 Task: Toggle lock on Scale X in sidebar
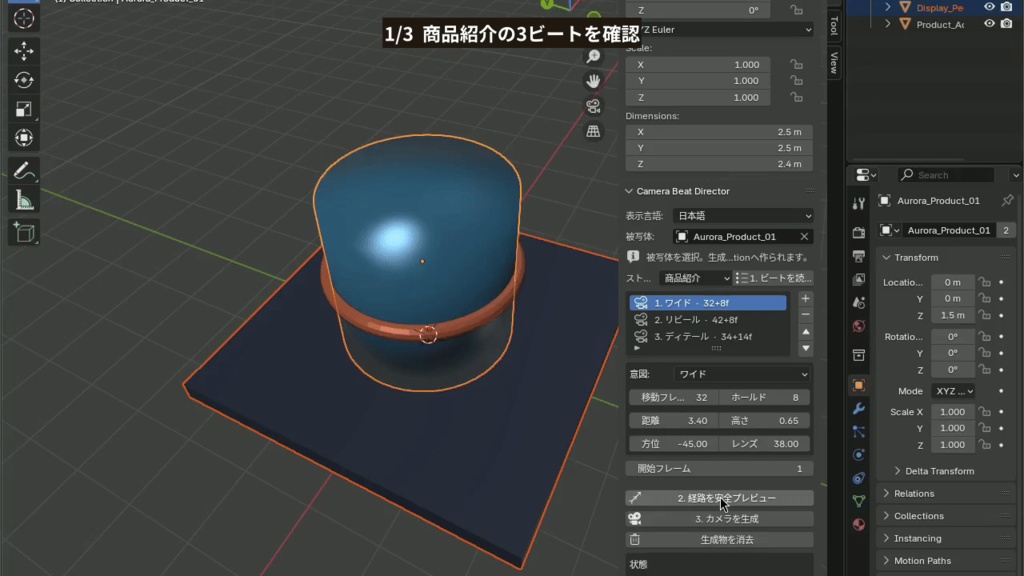point(796,65)
